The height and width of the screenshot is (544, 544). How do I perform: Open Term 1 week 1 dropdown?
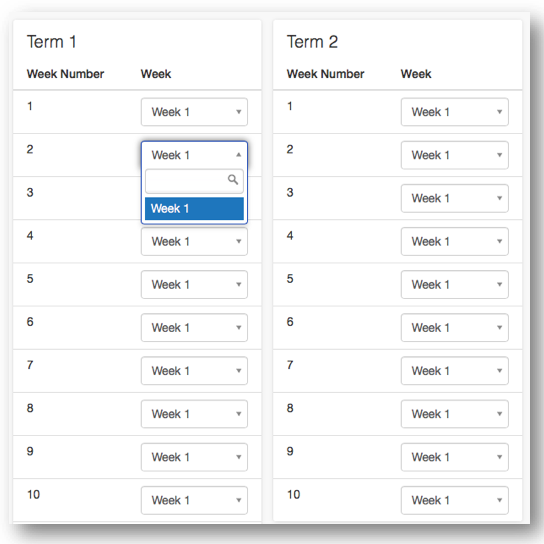coord(194,112)
